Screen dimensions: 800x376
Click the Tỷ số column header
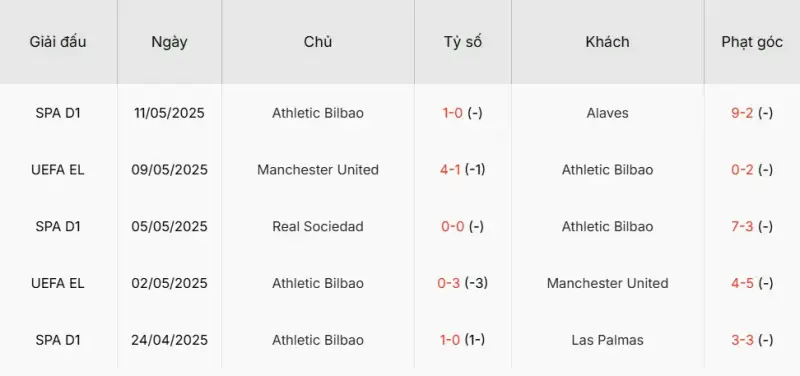463,42
